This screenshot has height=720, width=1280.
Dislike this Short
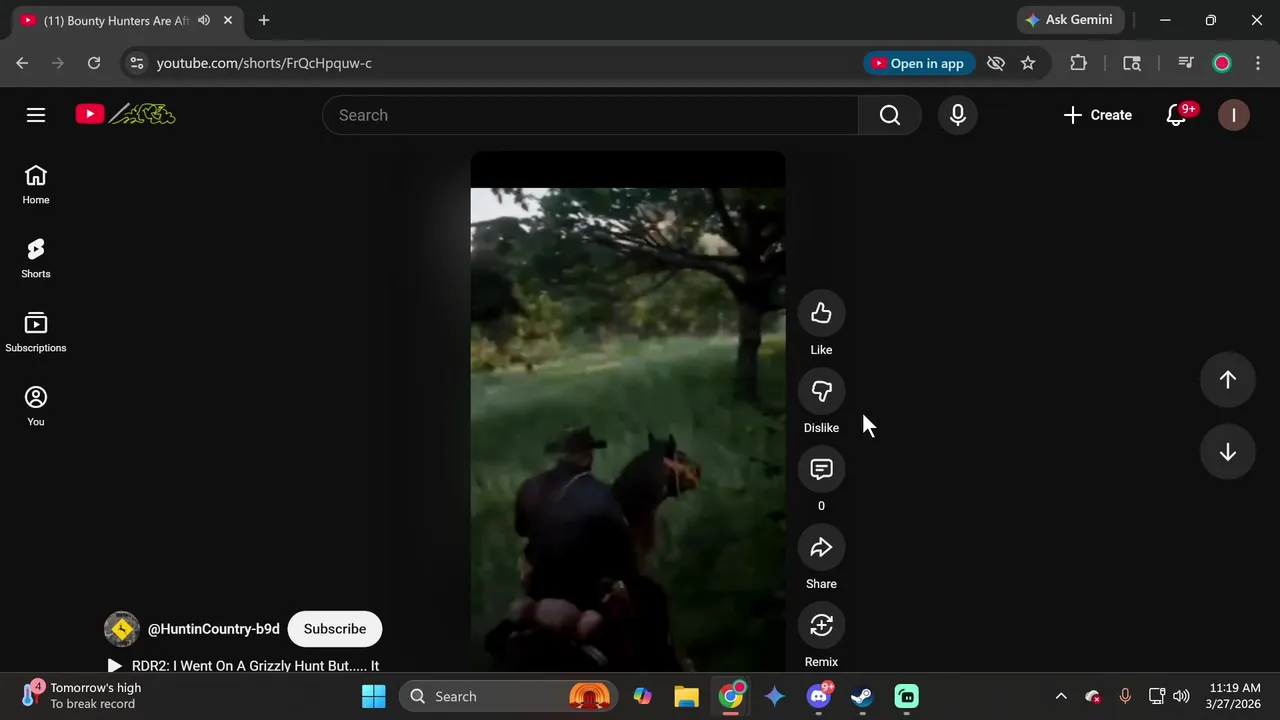tap(821, 392)
